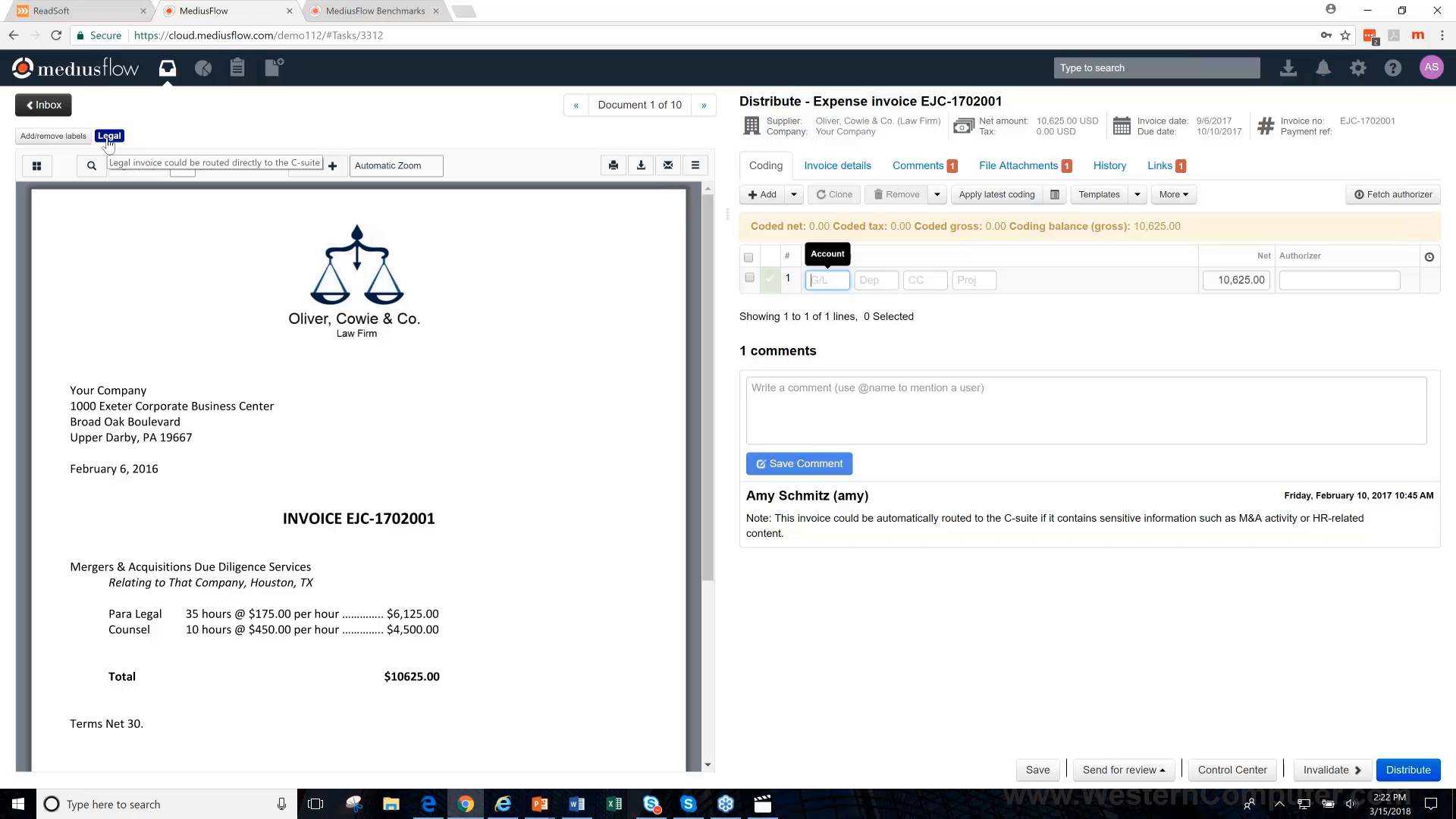Open the More dropdown menu
1456x819 pixels.
[1173, 194]
